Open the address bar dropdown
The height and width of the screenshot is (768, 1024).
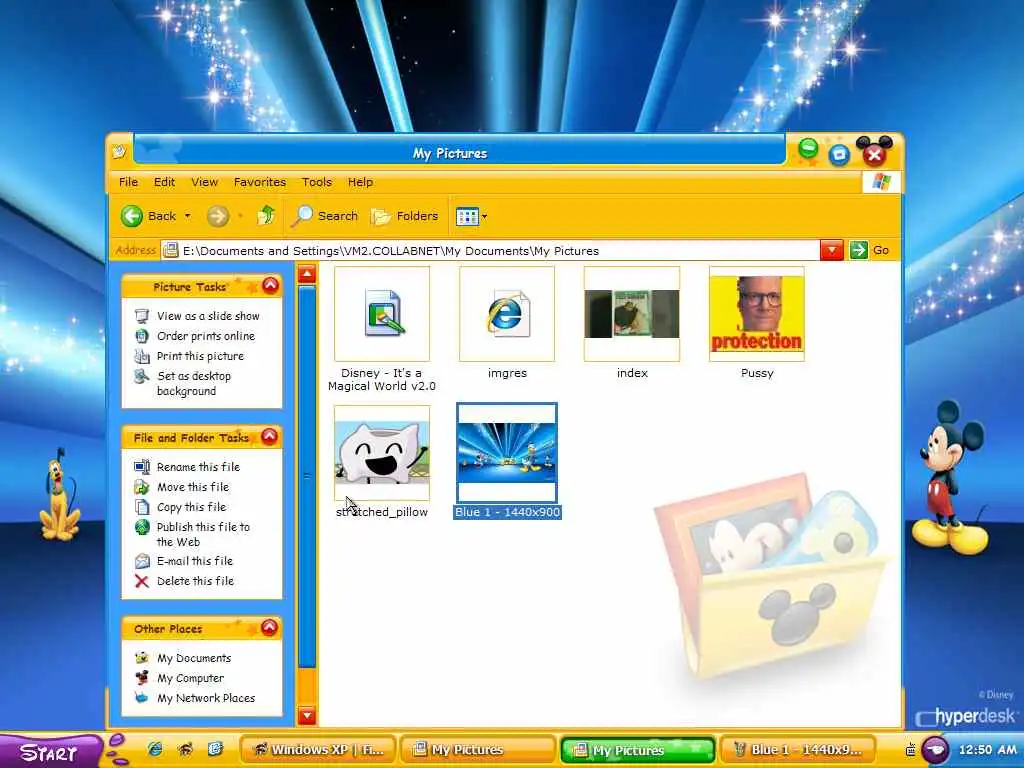click(x=831, y=250)
